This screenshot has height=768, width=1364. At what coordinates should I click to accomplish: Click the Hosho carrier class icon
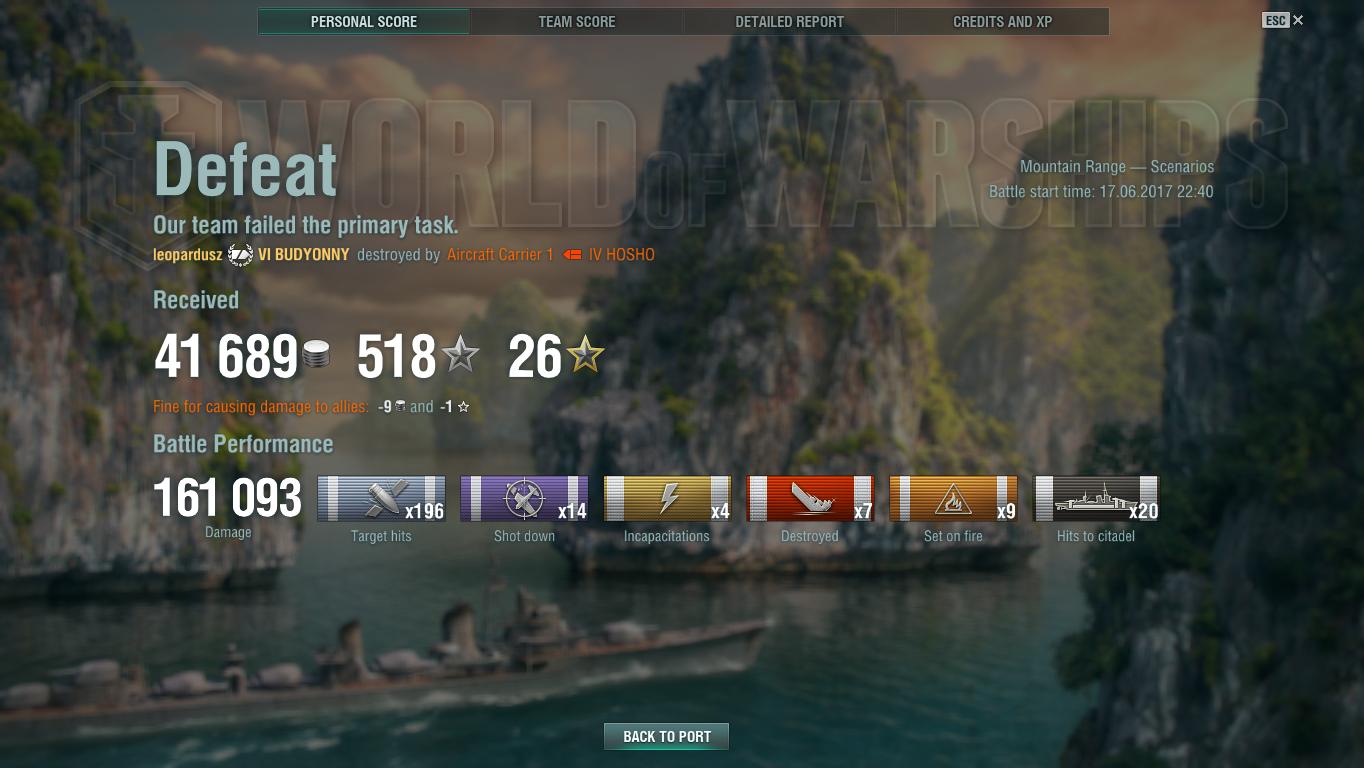pos(572,255)
